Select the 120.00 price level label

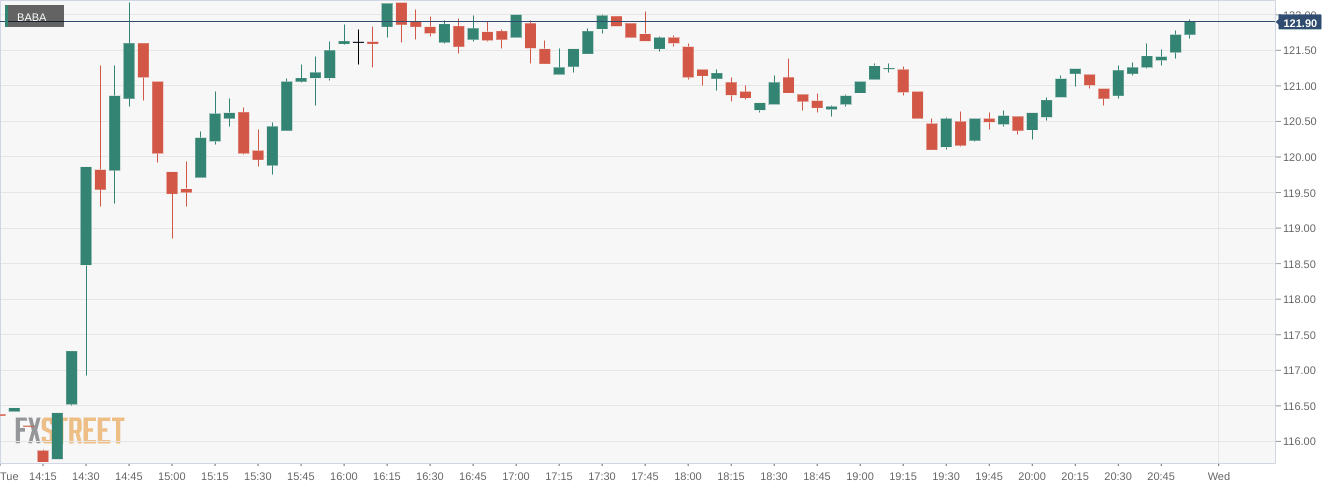pos(1299,157)
